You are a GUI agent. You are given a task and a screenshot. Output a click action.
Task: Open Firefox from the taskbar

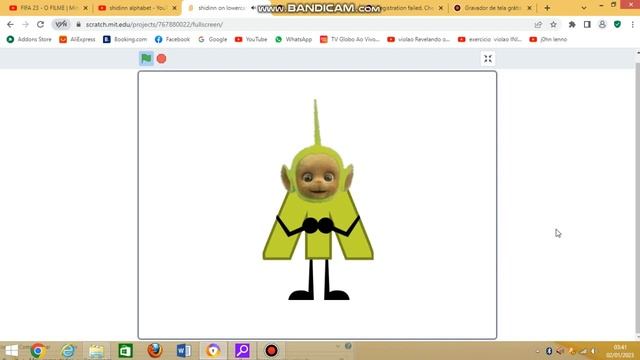point(155,351)
